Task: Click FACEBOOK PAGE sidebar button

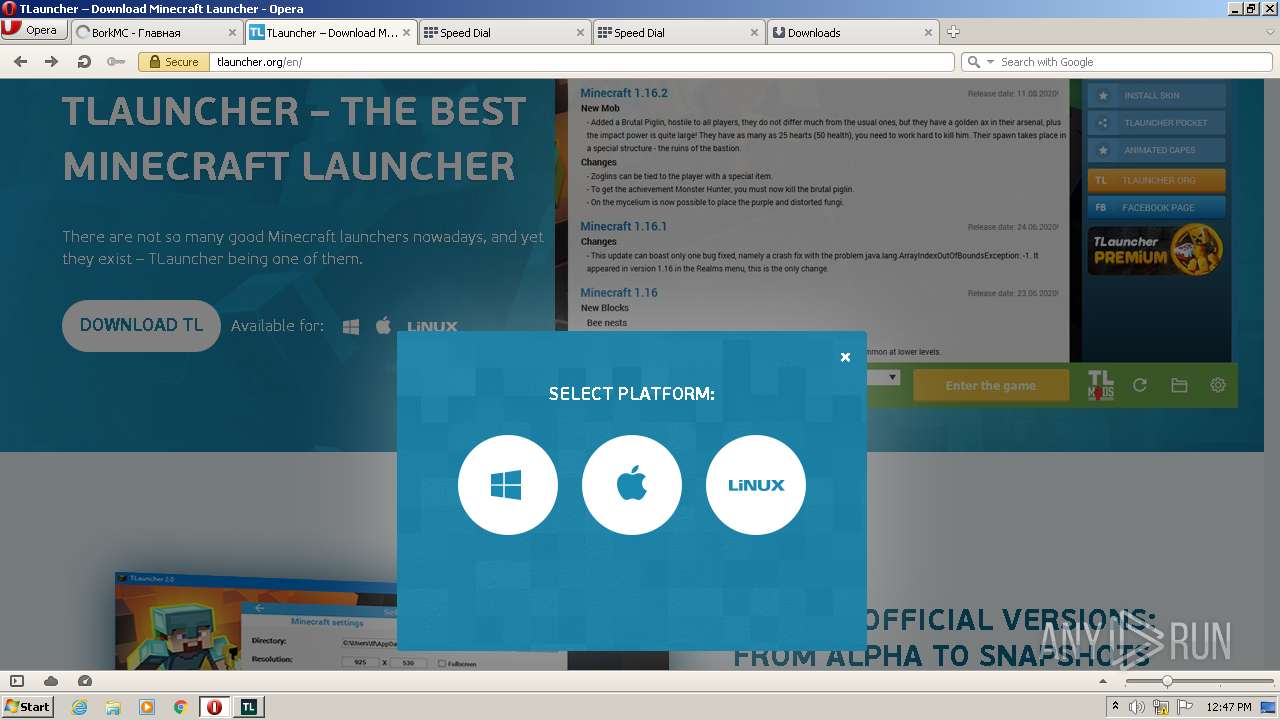Action: pyautogui.click(x=1156, y=207)
